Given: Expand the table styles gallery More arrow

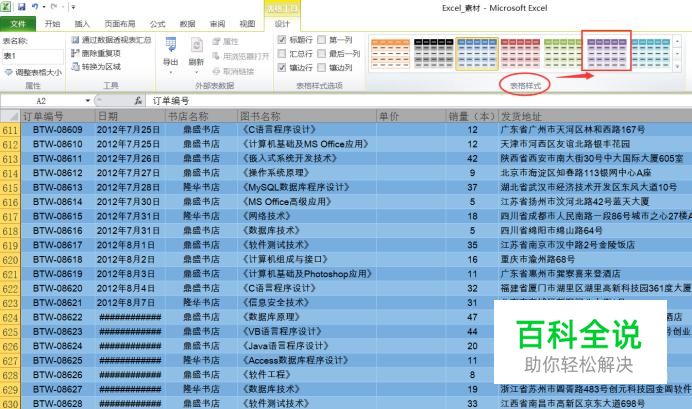Looking at the screenshot, I should click(x=677, y=68).
